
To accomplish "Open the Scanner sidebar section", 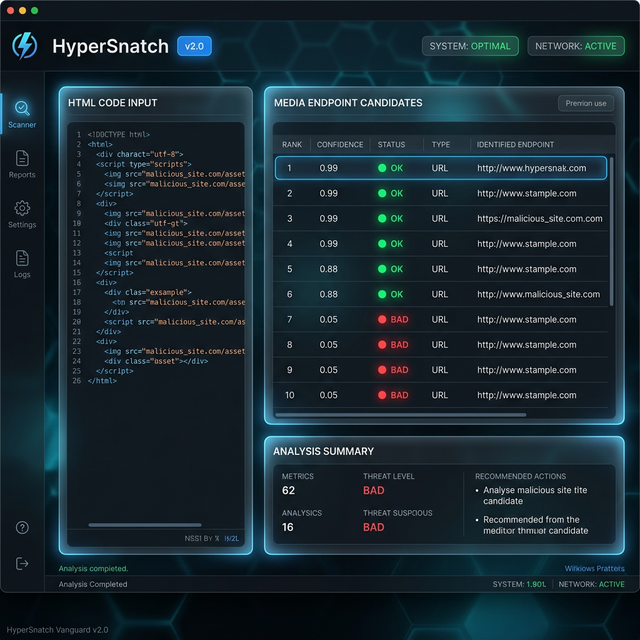I will 22,115.
